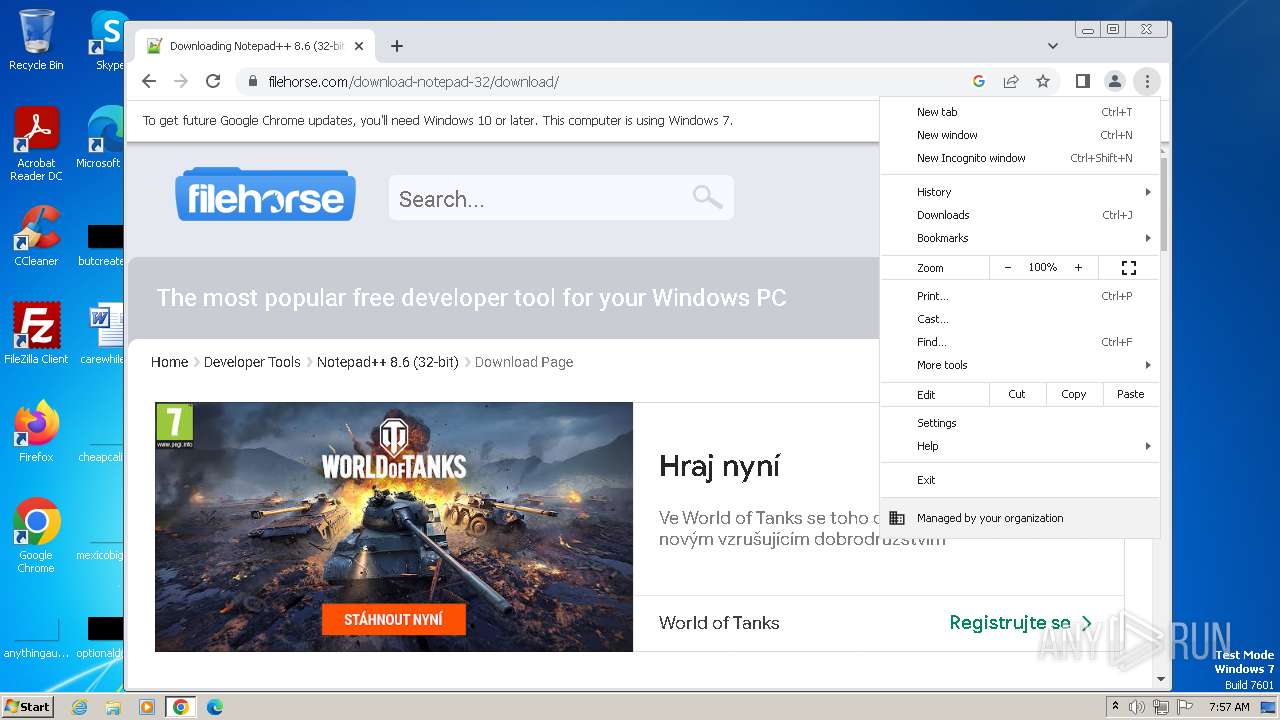Screen dimensions: 1280x720
Task: Increase zoom with plus button
Action: coord(1078,268)
